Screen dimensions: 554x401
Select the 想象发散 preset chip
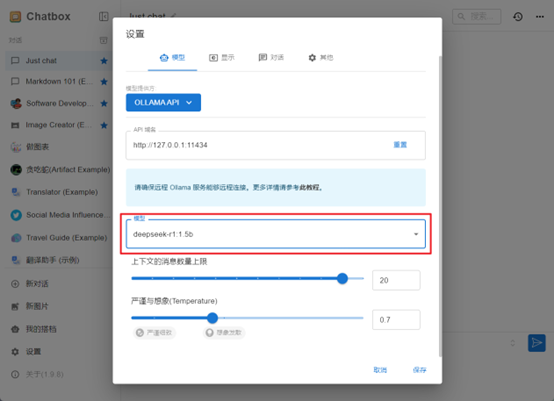tap(224, 333)
